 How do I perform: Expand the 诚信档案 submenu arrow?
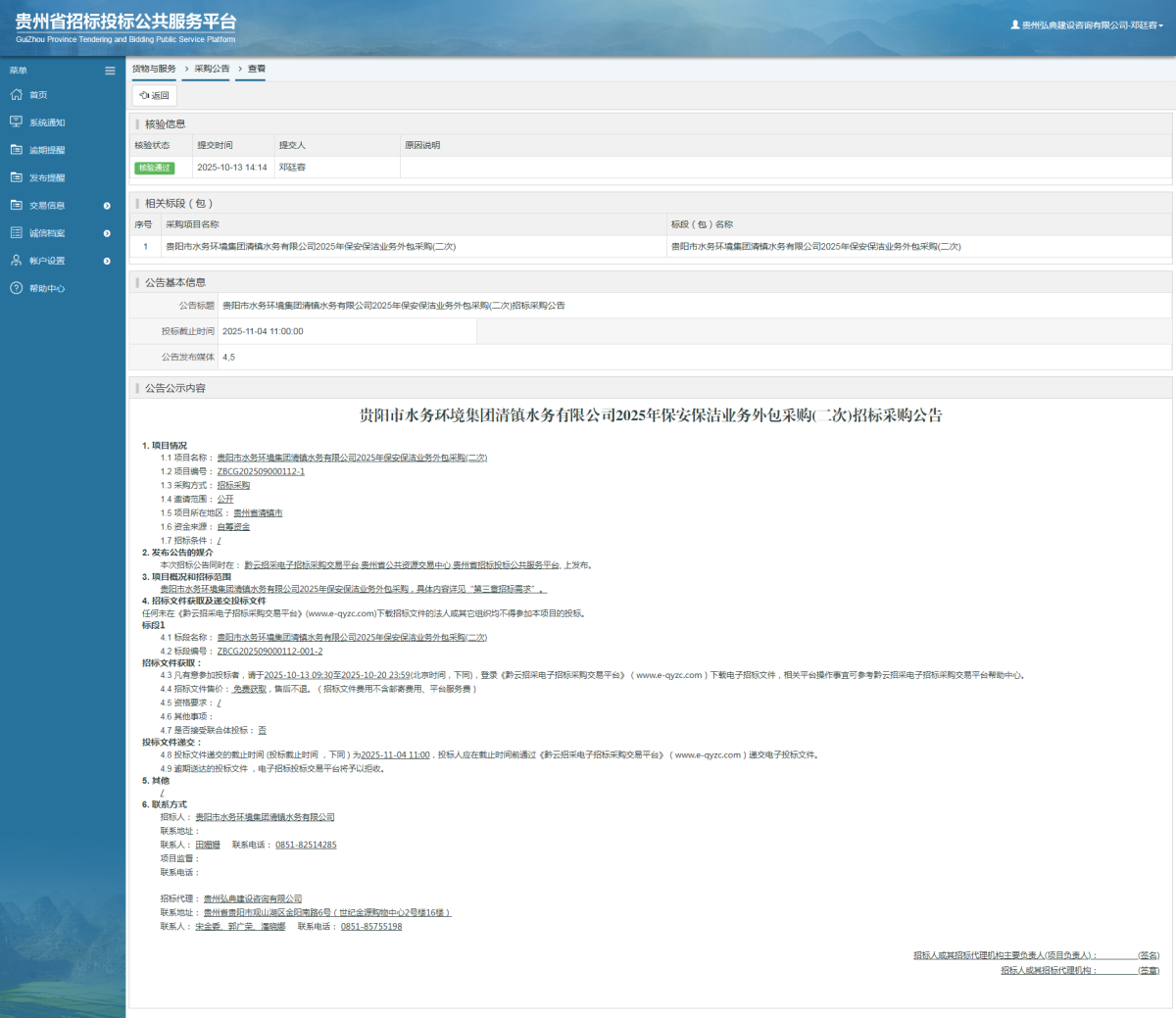[107, 233]
